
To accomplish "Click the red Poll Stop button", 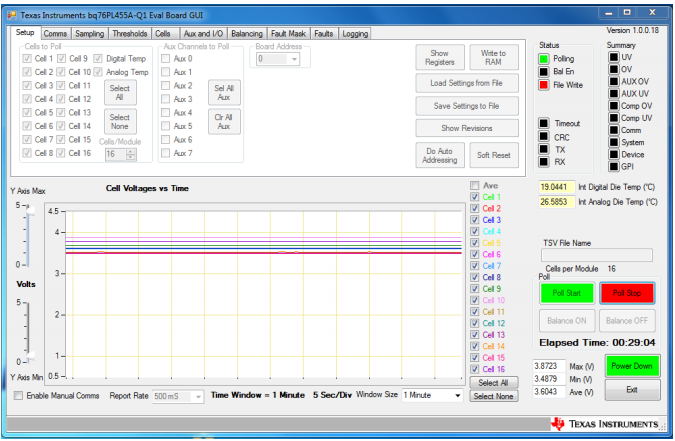I will point(627,293).
